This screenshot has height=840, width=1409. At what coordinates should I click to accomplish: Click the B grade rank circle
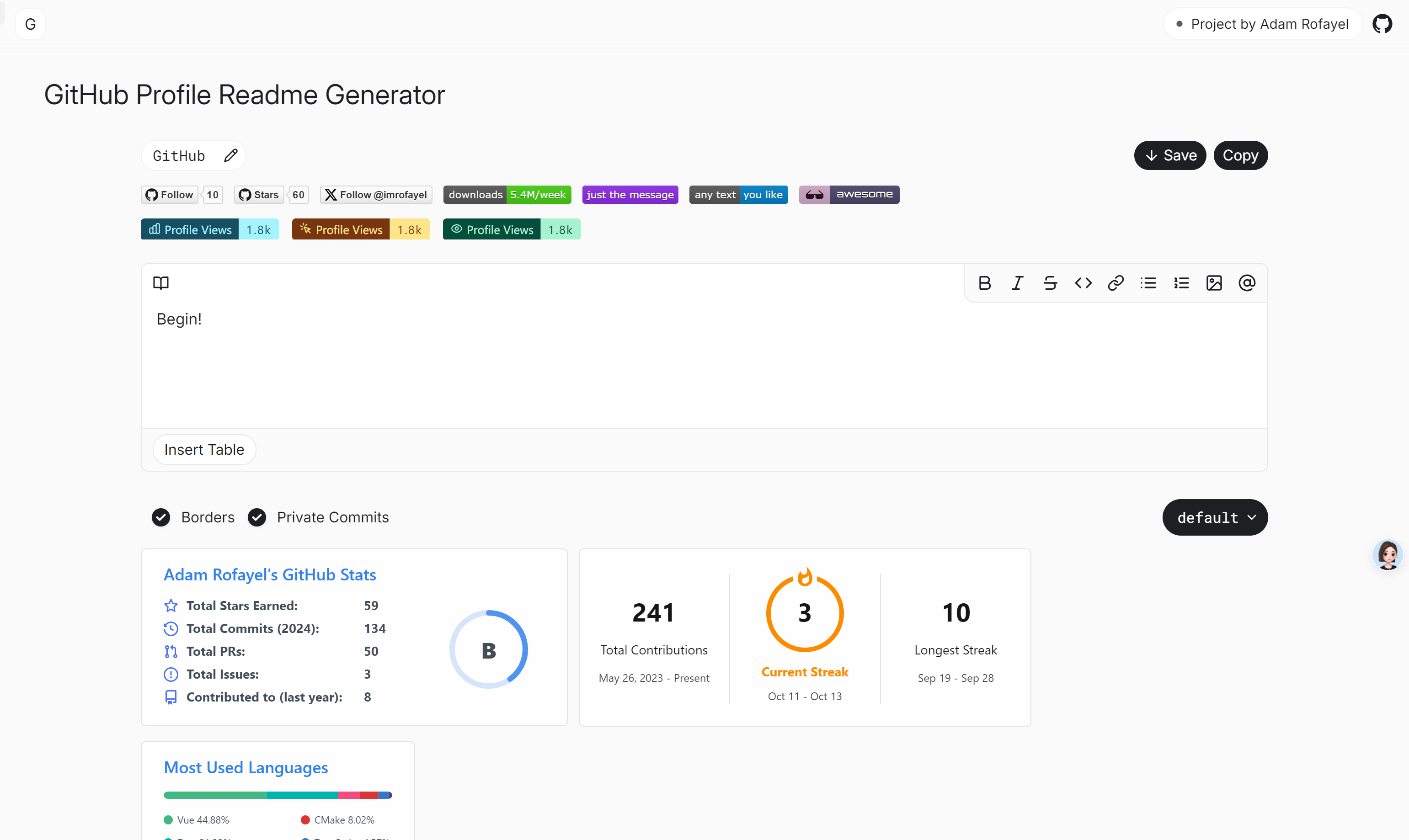489,650
